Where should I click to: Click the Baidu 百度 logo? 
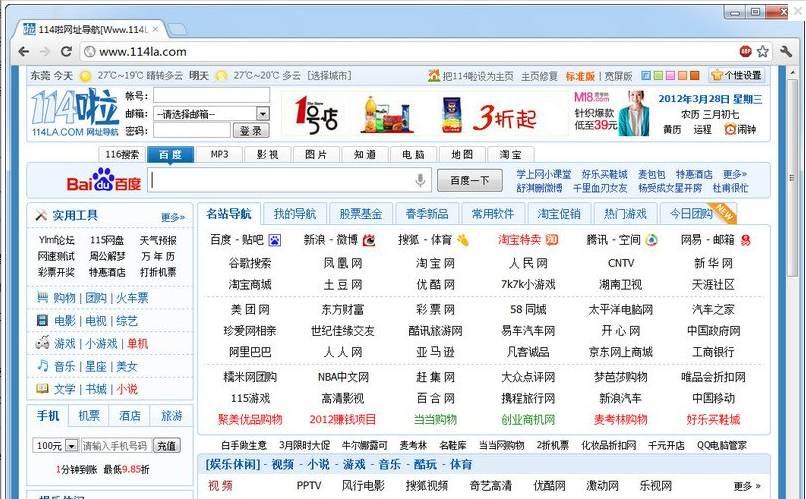coord(104,180)
